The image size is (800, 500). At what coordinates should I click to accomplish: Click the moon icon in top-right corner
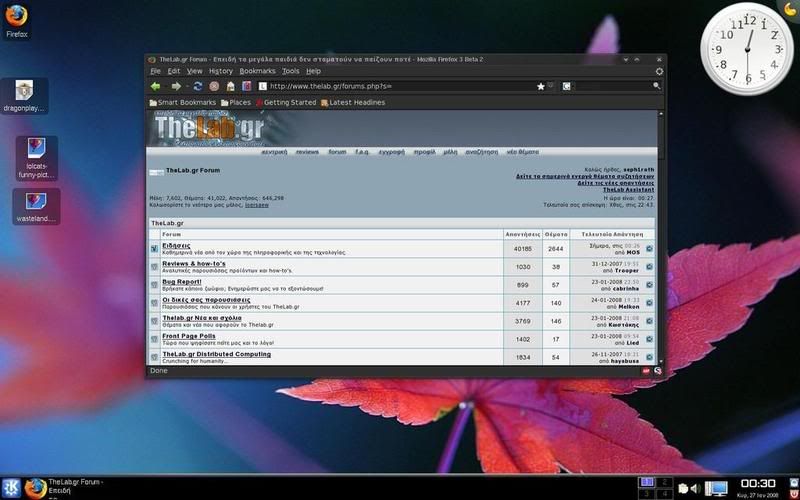tap(791, 9)
